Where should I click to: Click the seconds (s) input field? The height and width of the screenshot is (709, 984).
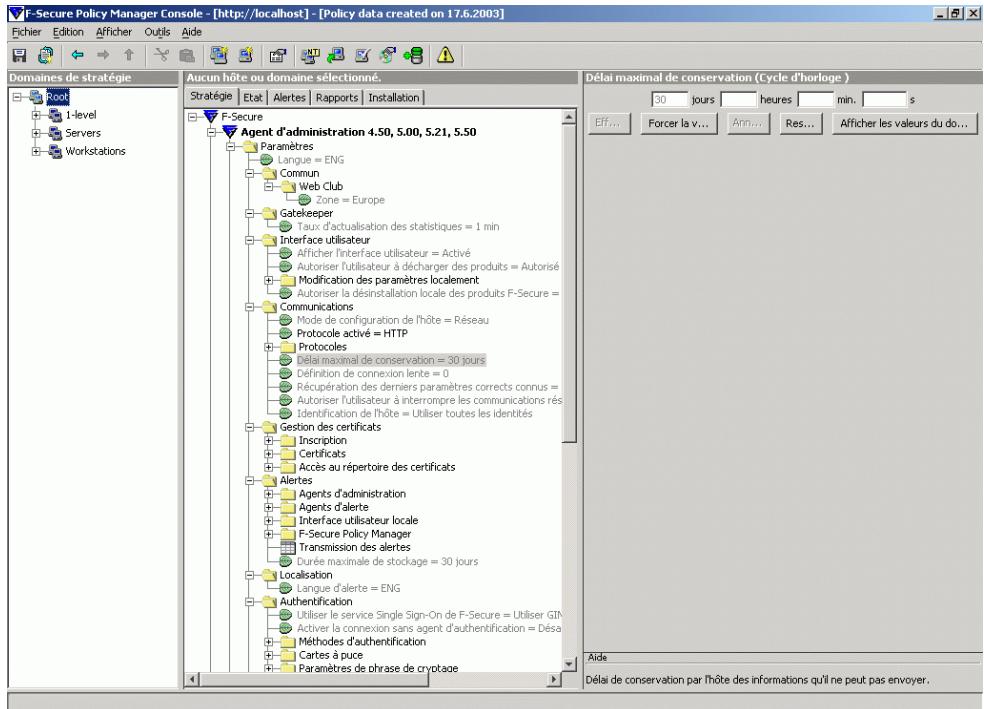pyautogui.click(x=884, y=99)
